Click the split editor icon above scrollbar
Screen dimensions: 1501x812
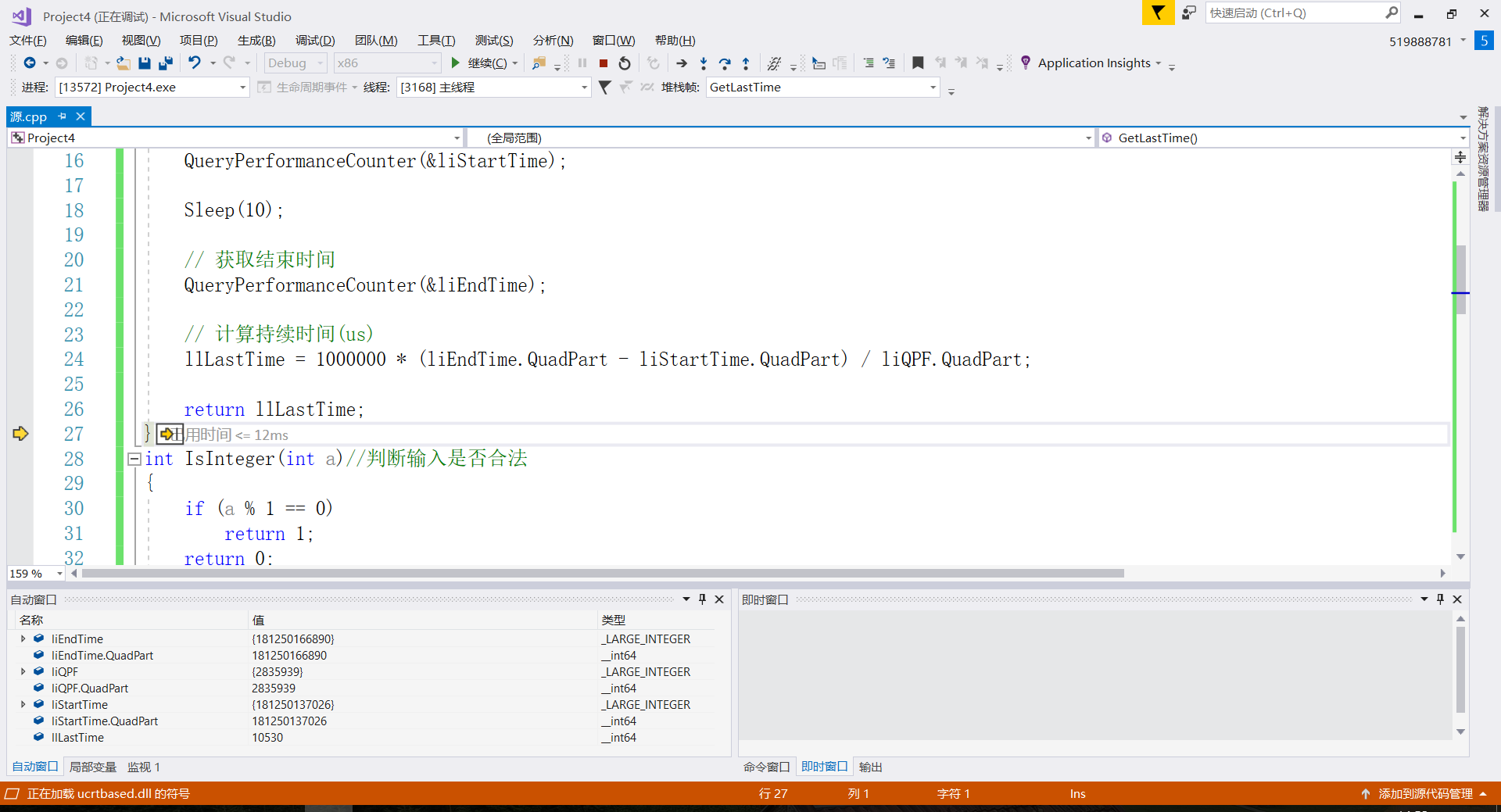click(x=1460, y=157)
